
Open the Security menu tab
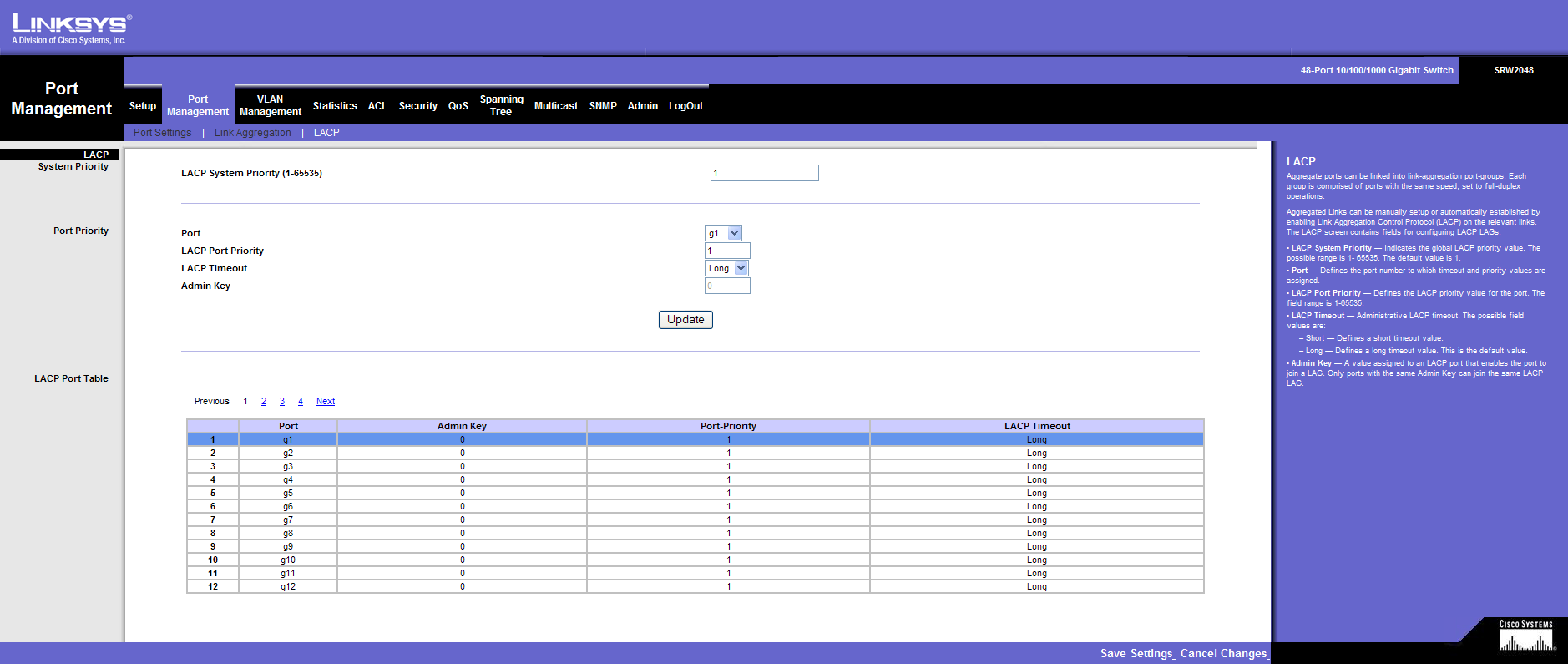pyautogui.click(x=417, y=106)
